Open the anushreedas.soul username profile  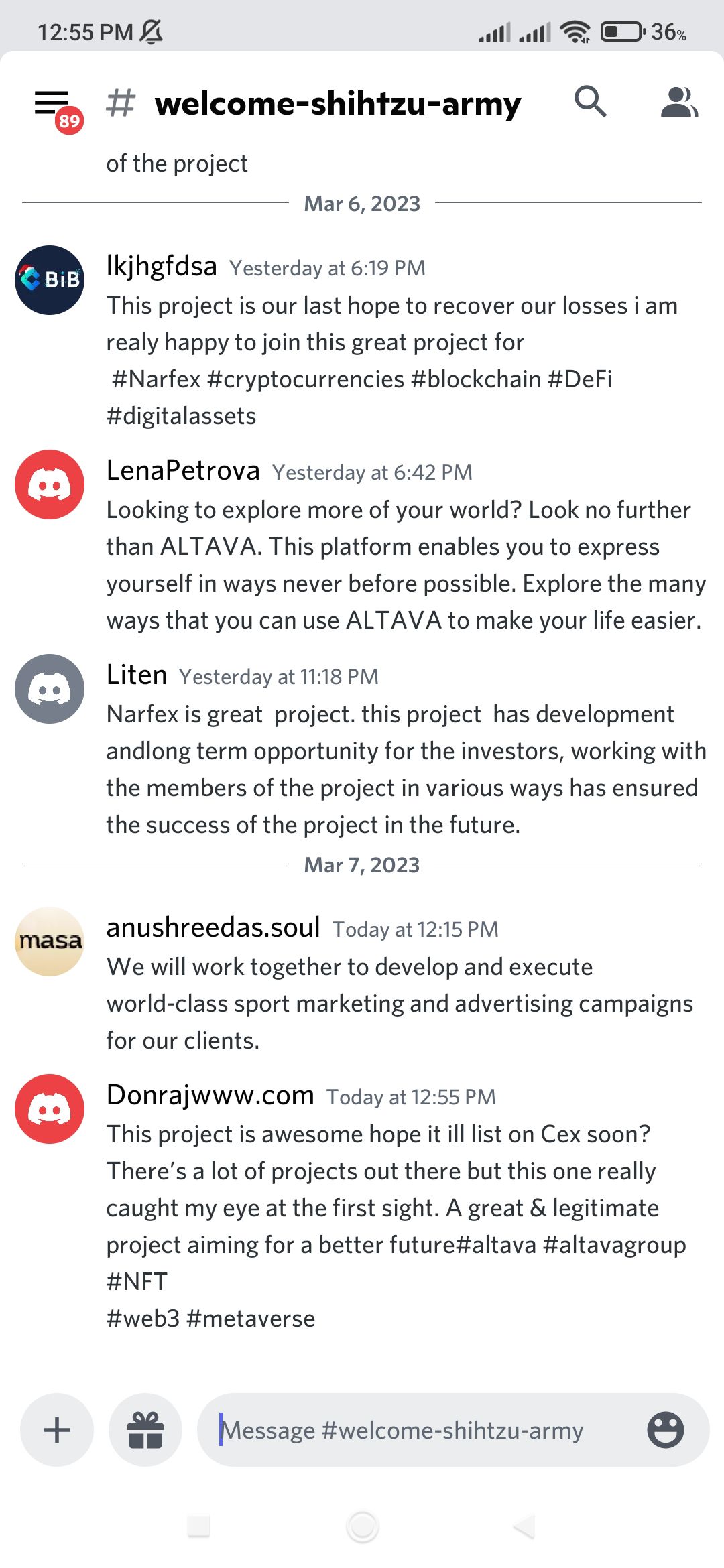coord(213,928)
